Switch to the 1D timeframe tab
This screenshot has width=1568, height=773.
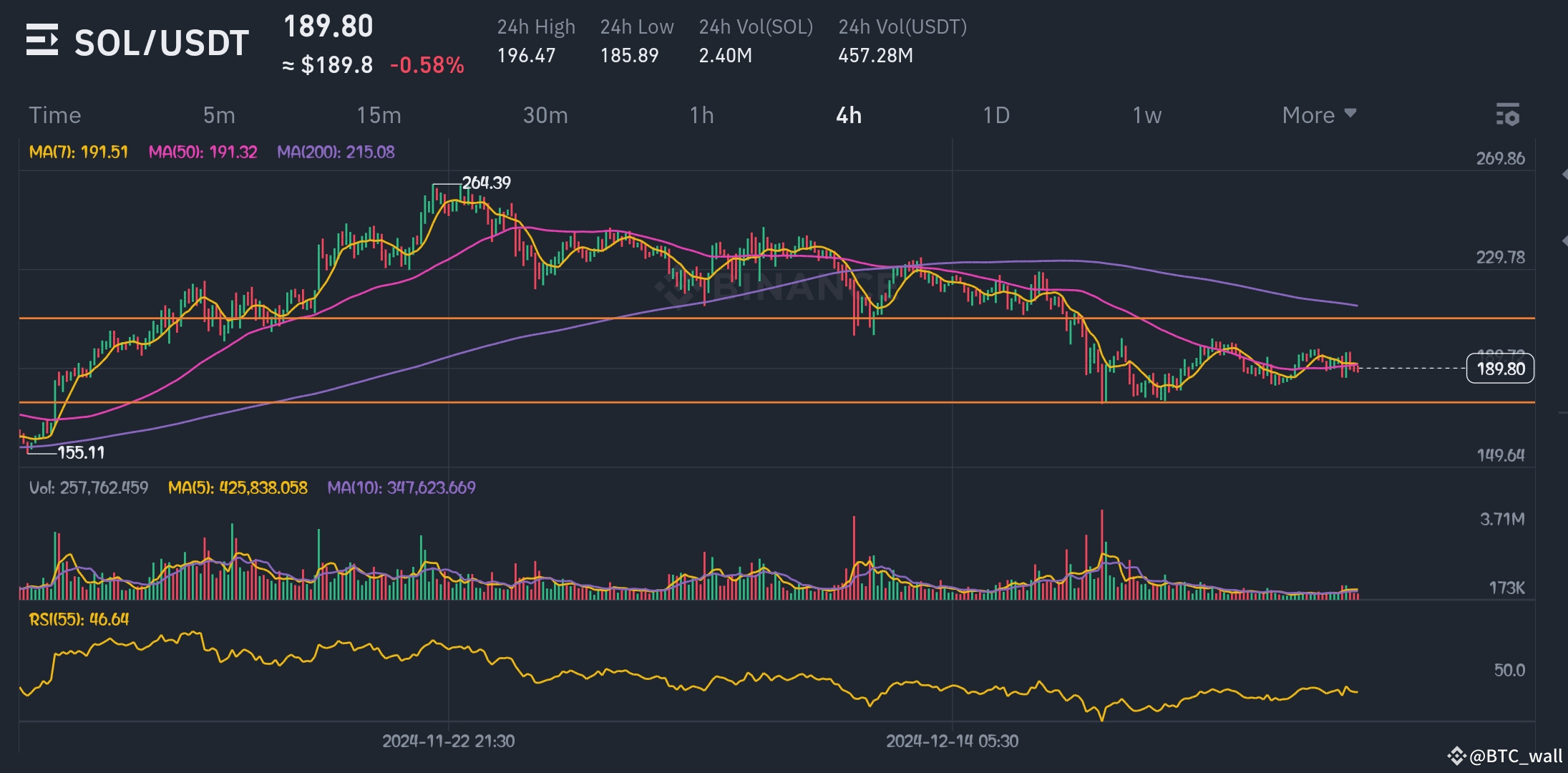(x=995, y=115)
